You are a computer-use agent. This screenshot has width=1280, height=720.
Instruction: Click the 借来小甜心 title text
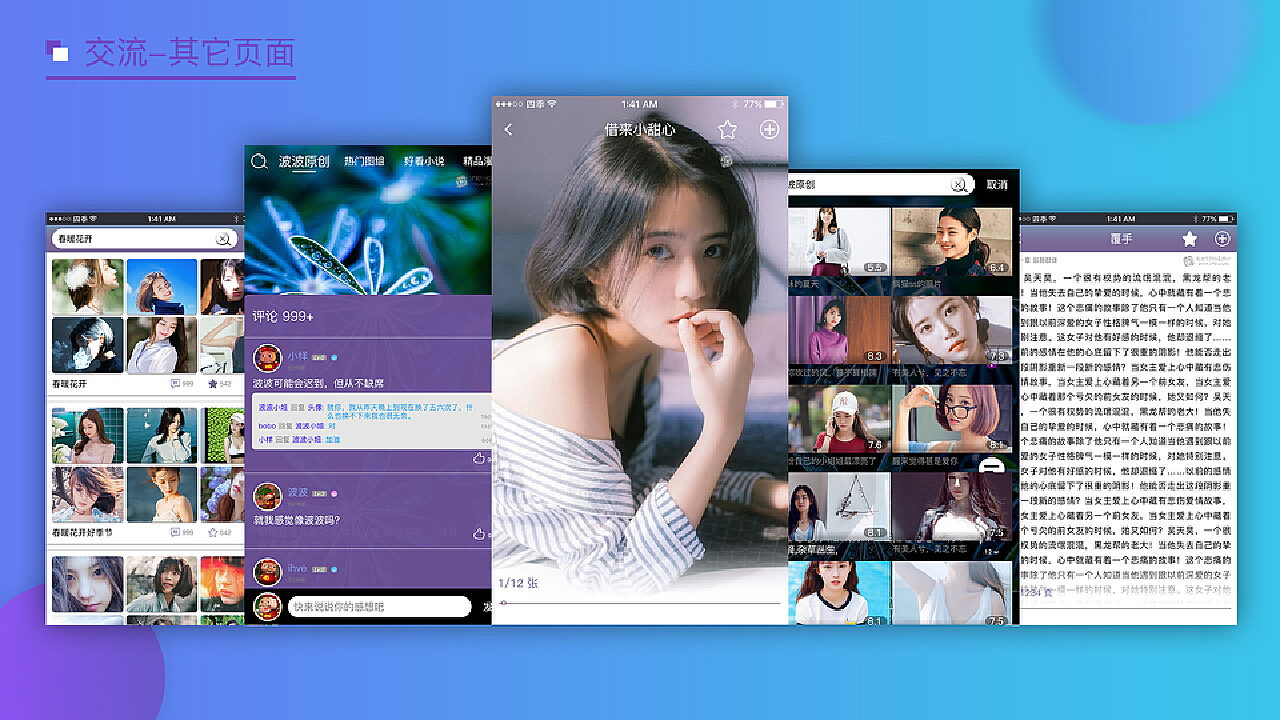[640, 130]
